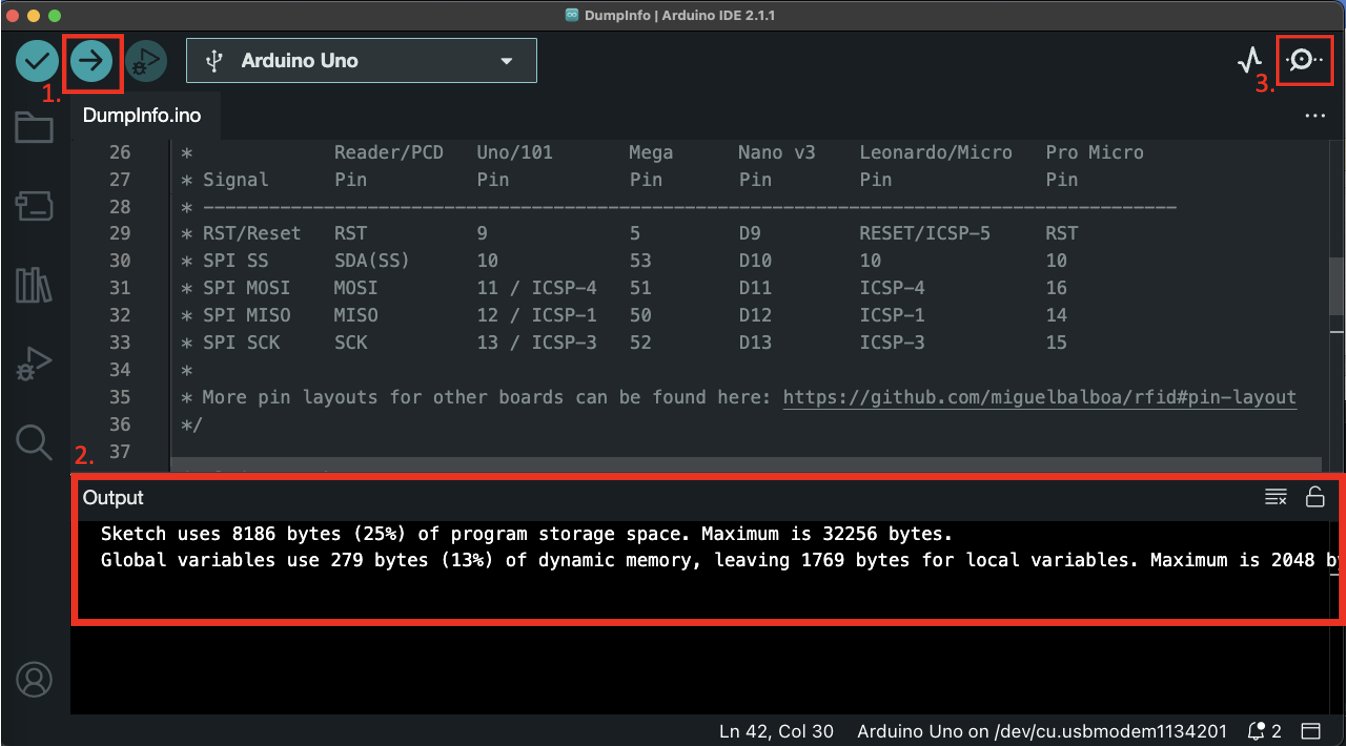
Task: Open the Library Manager in the sidebar
Action: pos(34,286)
